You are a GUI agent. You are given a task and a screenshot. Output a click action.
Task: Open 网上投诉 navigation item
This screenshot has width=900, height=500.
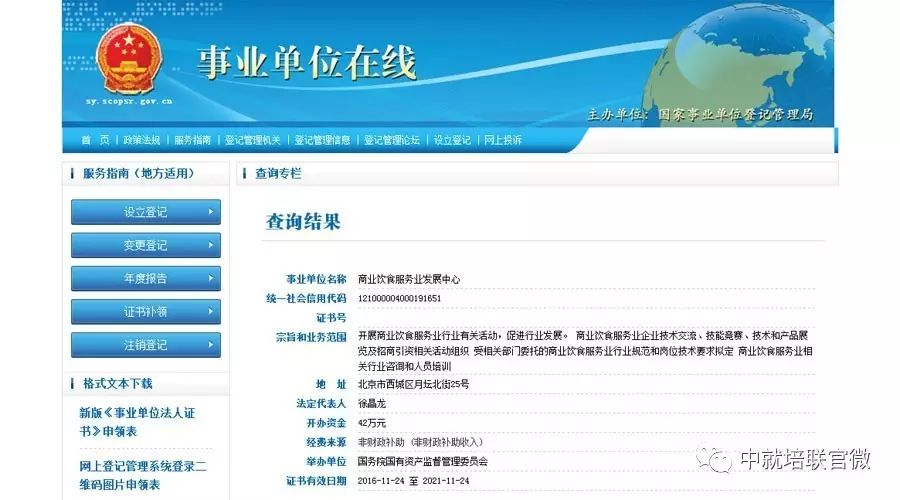503,140
